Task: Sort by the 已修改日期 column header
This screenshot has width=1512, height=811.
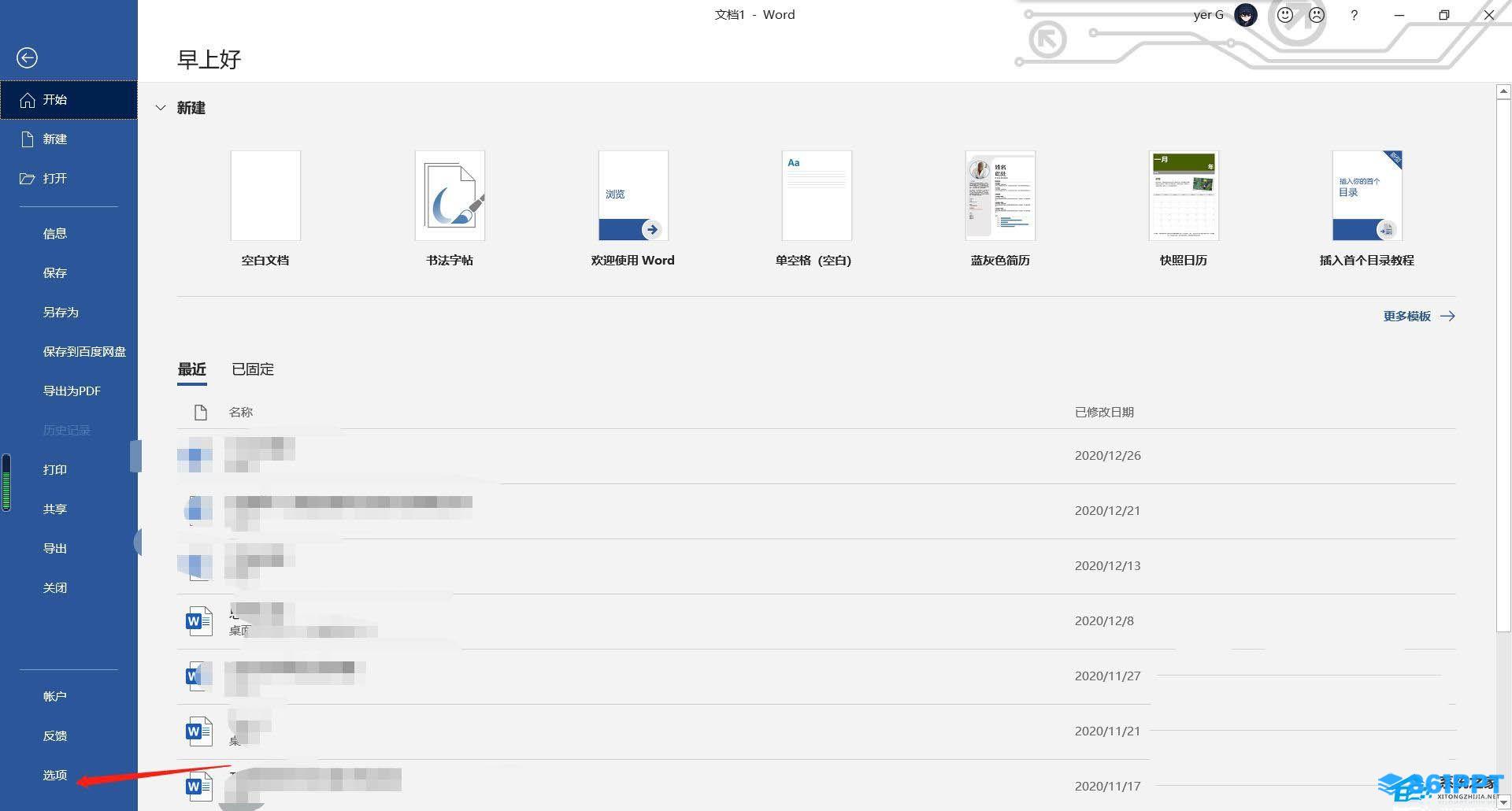Action: coord(1104,413)
